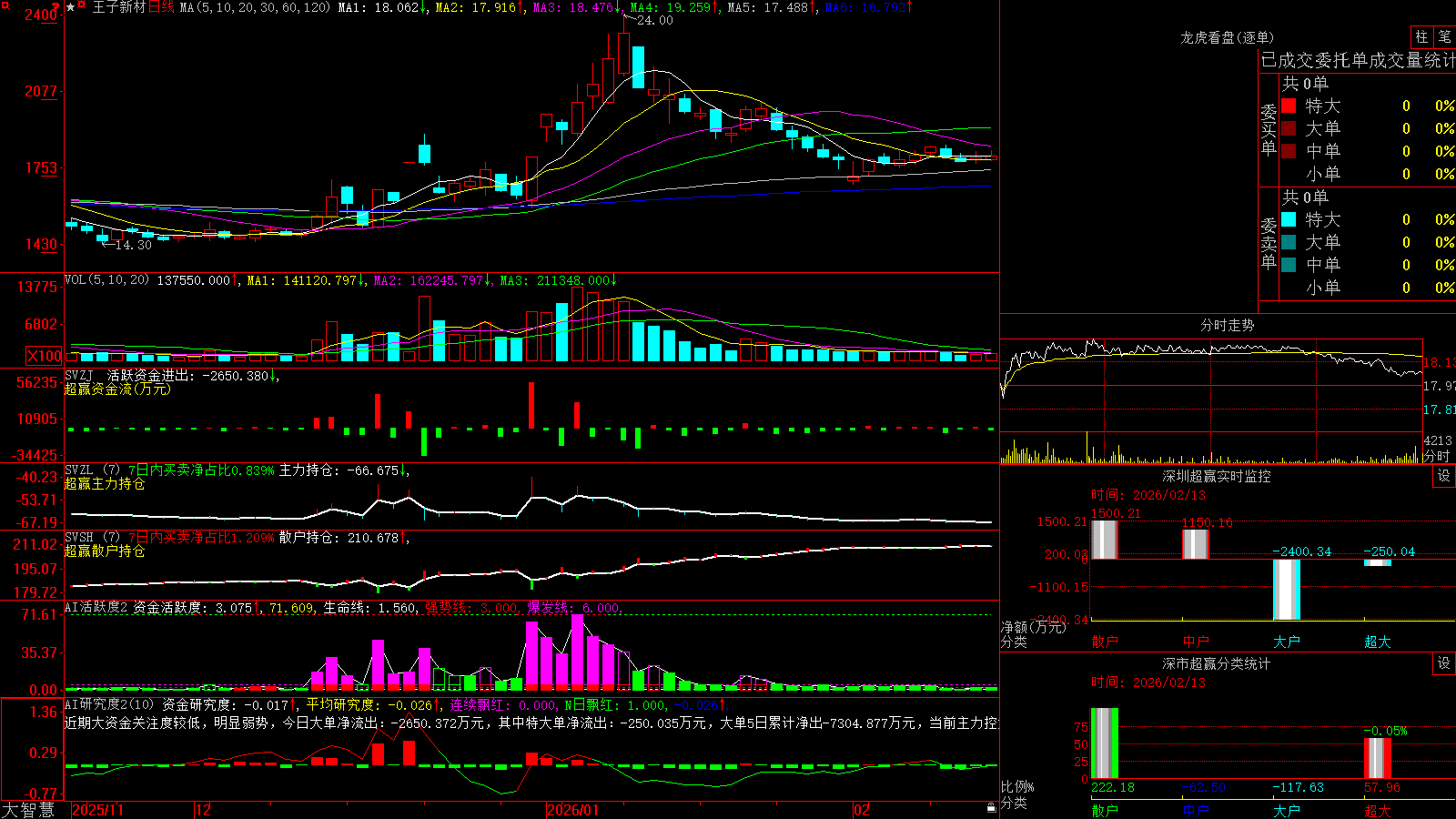Click cyan 特大 swatch in 委卖单

[x=1289, y=219]
